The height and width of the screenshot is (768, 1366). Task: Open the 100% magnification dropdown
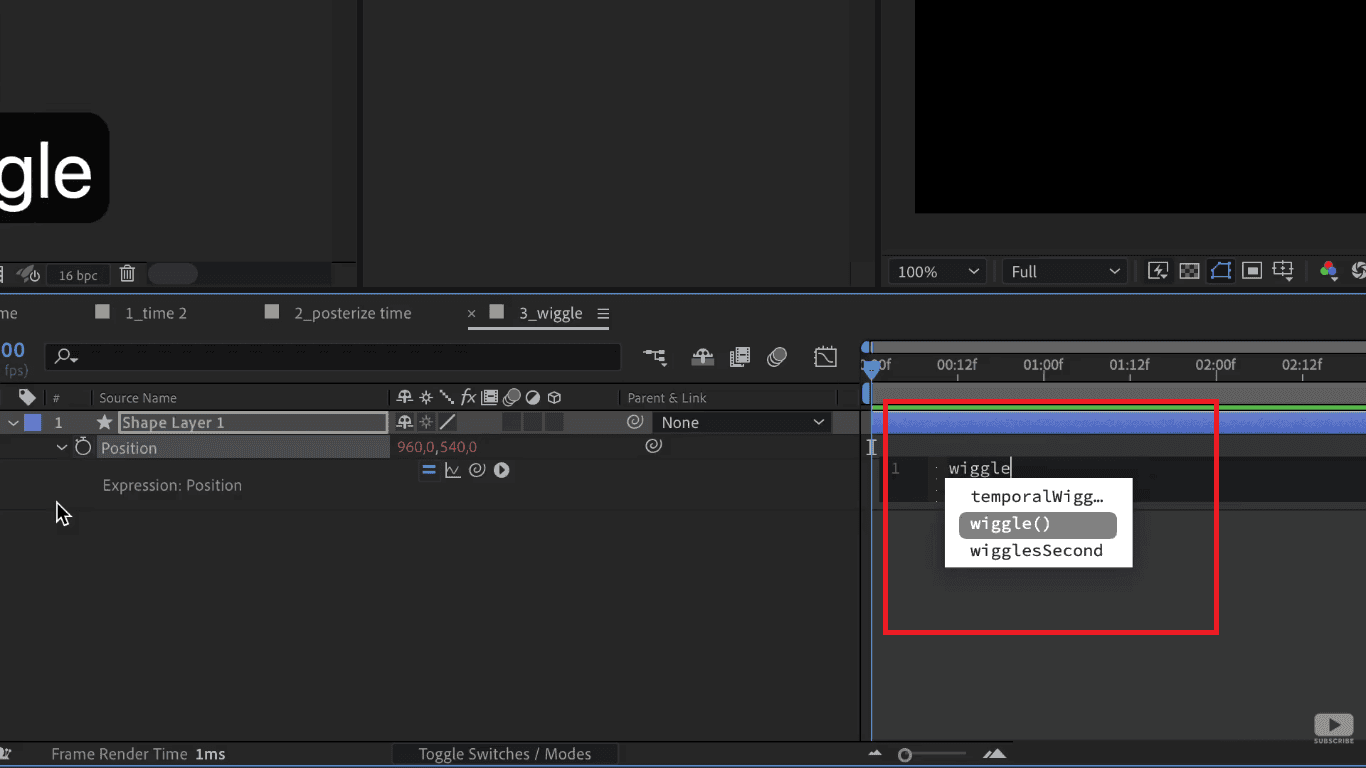pyautogui.click(x=937, y=271)
